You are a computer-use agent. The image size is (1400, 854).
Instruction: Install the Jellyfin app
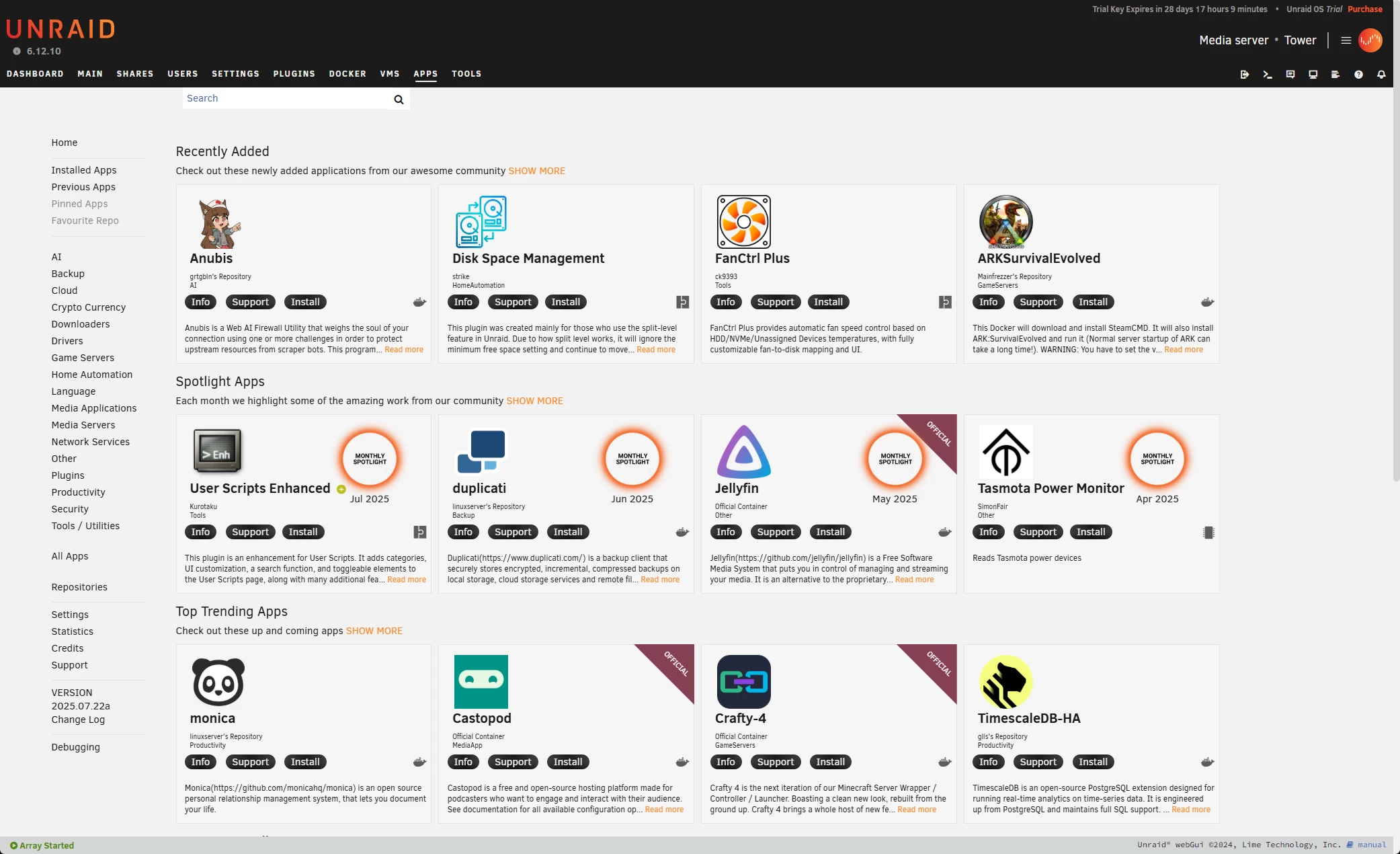830,532
